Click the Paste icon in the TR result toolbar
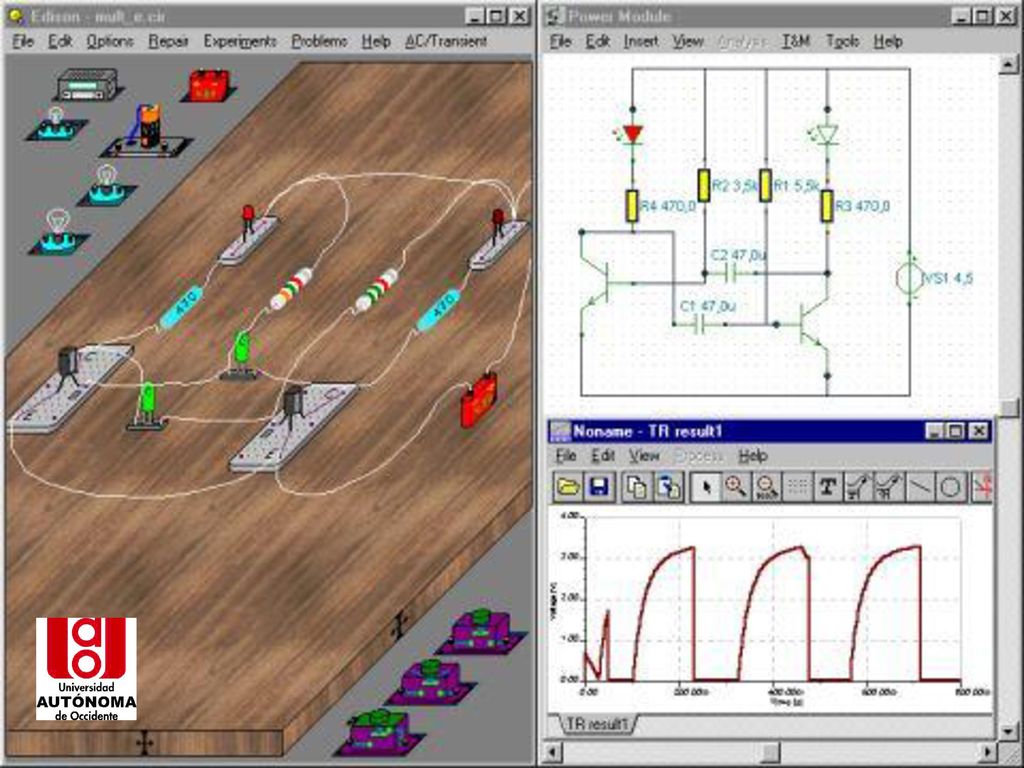 [x=668, y=487]
